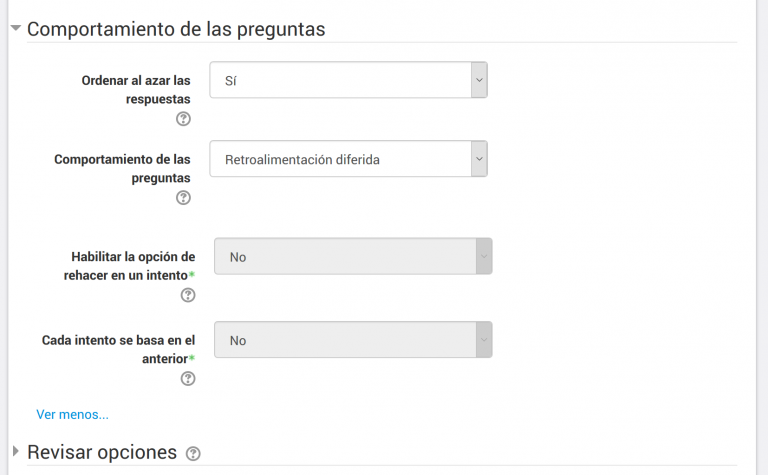Click the Comportamiento de las preguntas section heading
The height and width of the screenshot is (475, 768).
pyautogui.click(x=176, y=29)
